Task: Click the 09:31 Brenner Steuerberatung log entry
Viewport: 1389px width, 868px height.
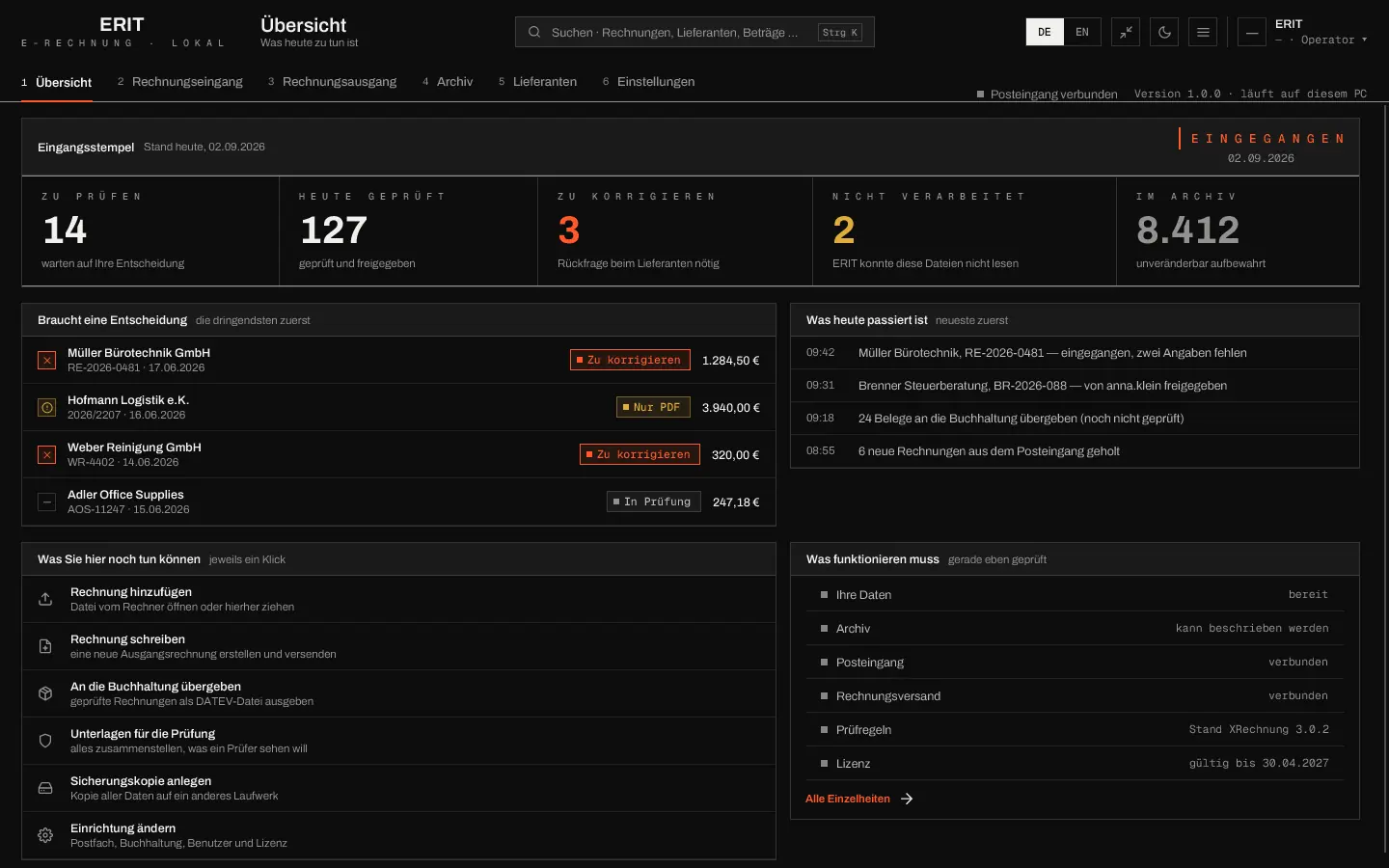Action: (x=1075, y=386)
